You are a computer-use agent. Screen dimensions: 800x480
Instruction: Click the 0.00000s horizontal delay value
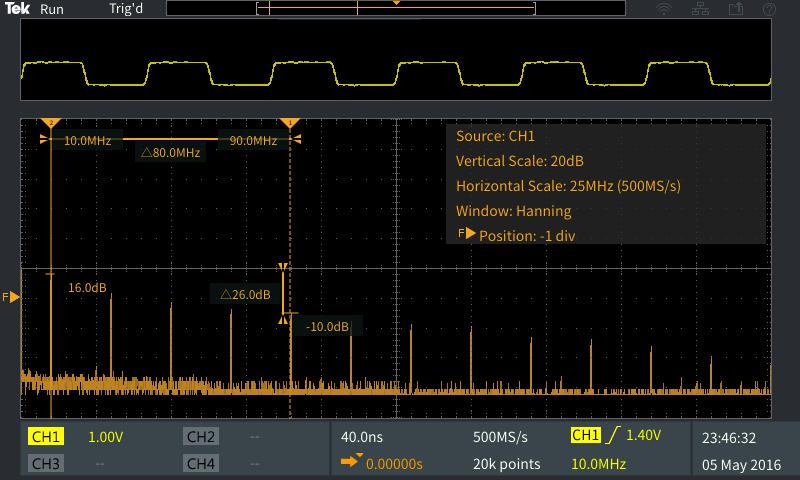tap(394, 464)
